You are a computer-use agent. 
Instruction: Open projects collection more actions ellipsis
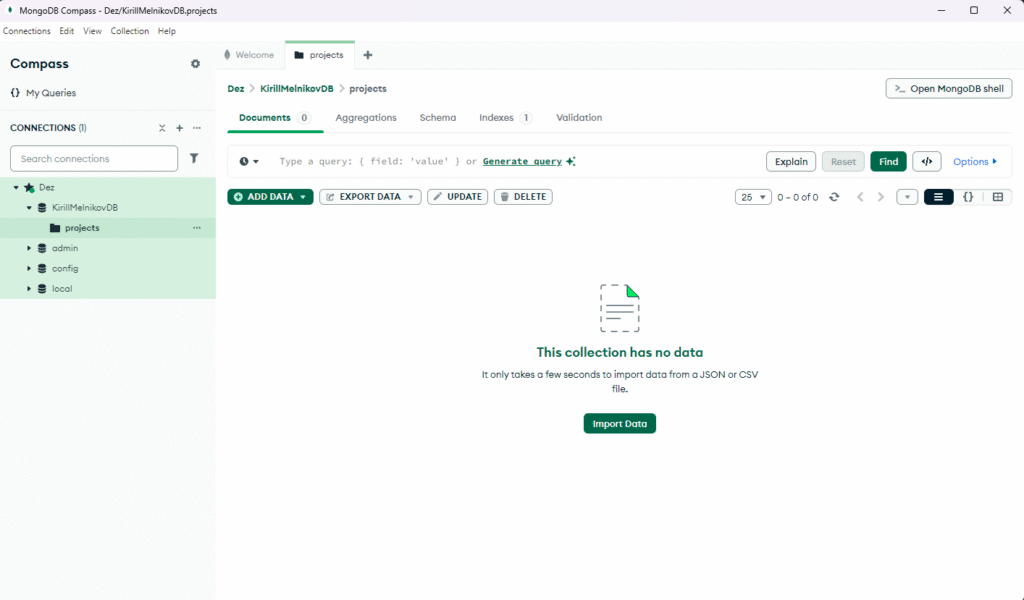(197, 228)
